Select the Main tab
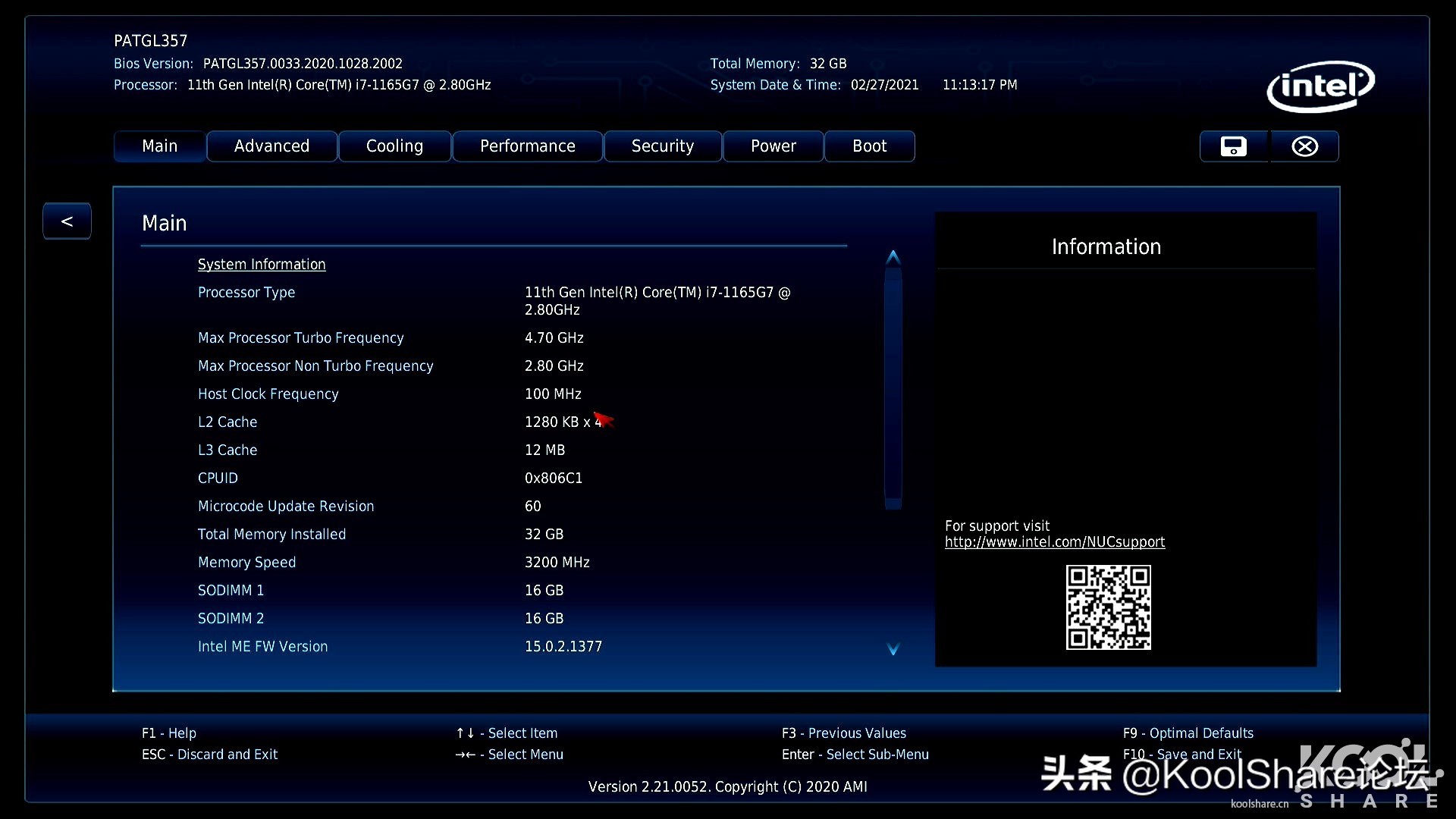This screenshot has height=819, width=1456. tap(158, 146)
